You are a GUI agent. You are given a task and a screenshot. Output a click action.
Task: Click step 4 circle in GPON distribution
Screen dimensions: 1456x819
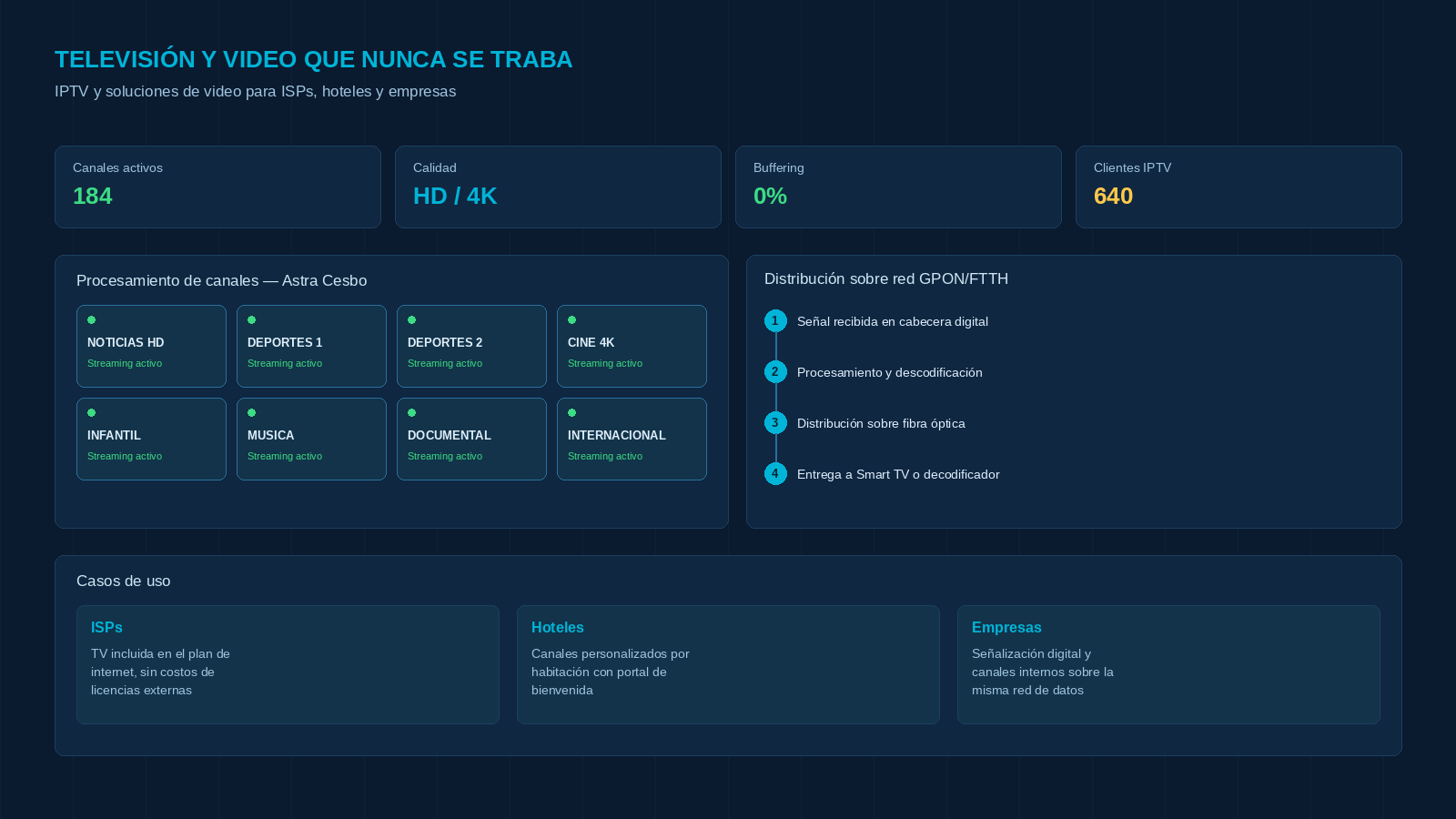point(775,473)
